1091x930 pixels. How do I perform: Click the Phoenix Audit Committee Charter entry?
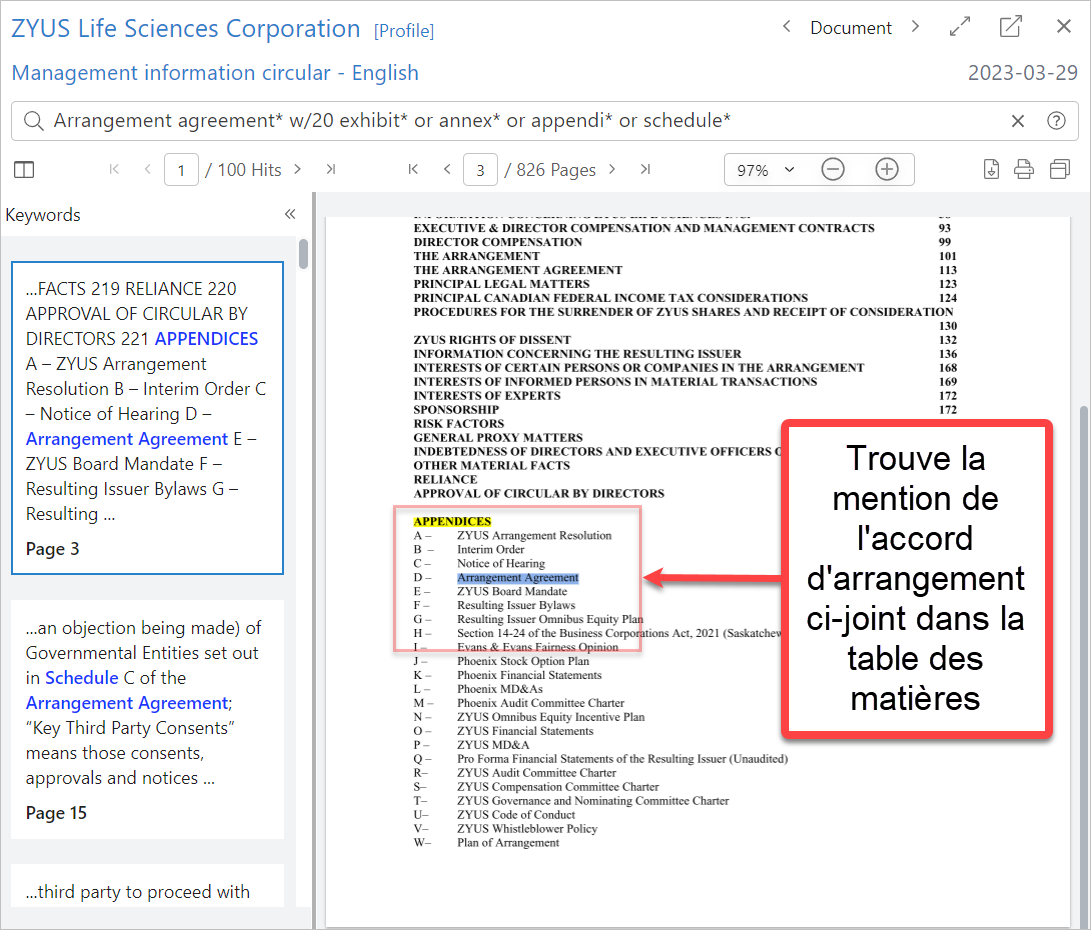(541, 703)
